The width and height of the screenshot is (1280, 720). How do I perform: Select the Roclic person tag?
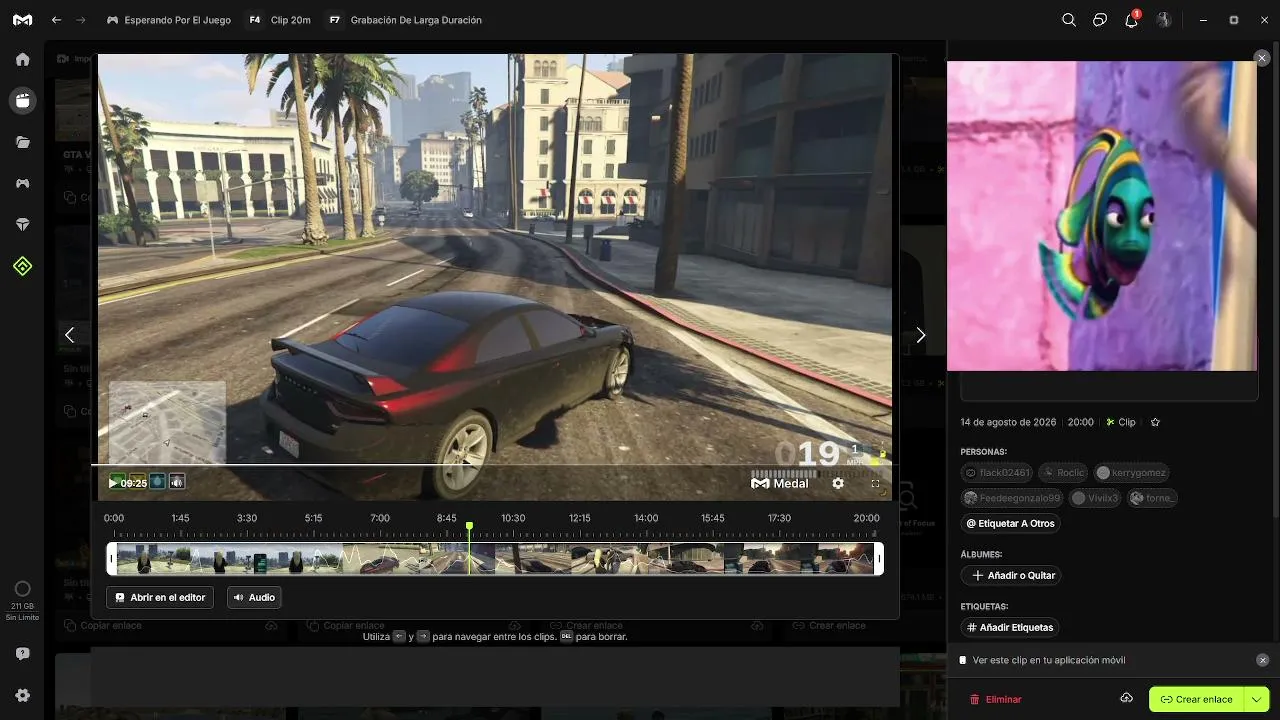coord(1063,472)
